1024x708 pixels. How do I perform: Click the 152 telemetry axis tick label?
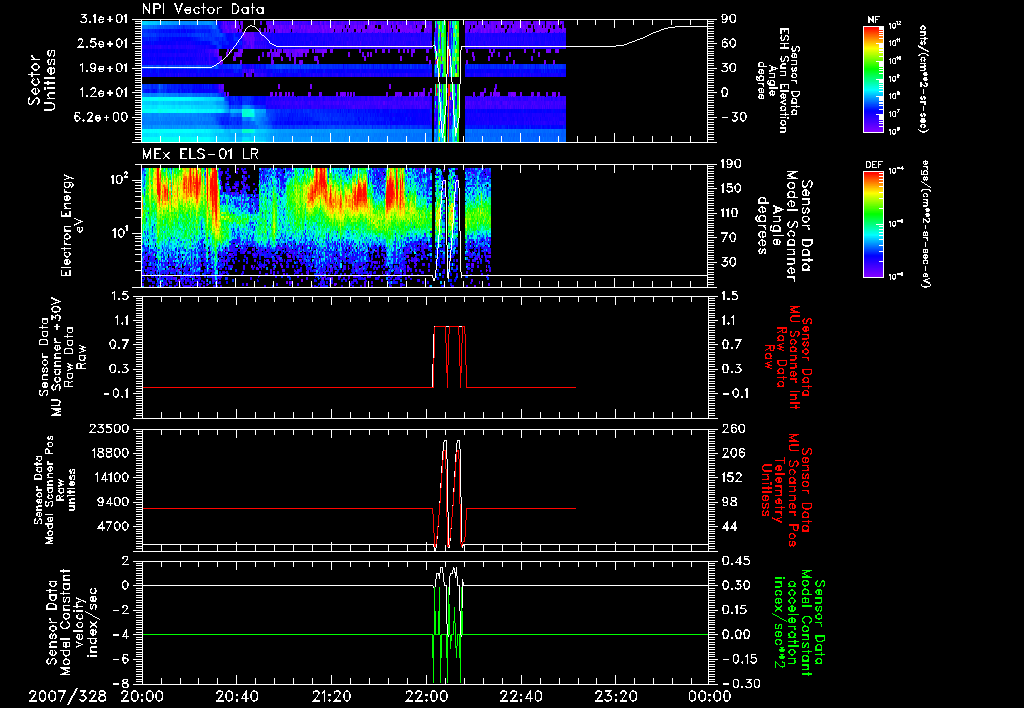point(733,478)
